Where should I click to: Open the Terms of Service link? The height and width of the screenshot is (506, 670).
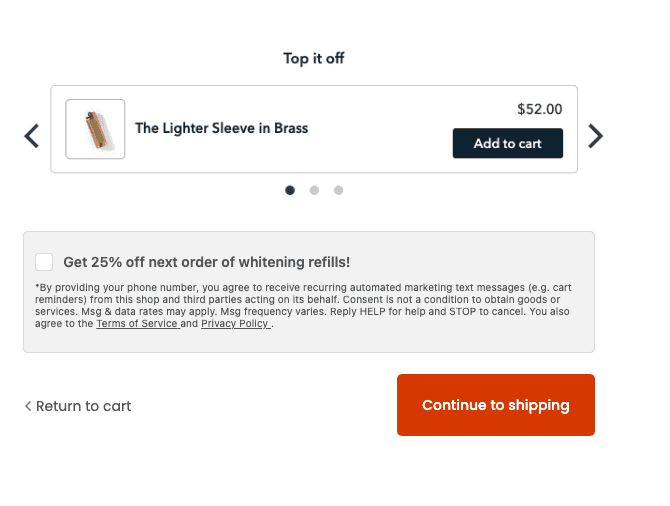(x=137, y=324)
